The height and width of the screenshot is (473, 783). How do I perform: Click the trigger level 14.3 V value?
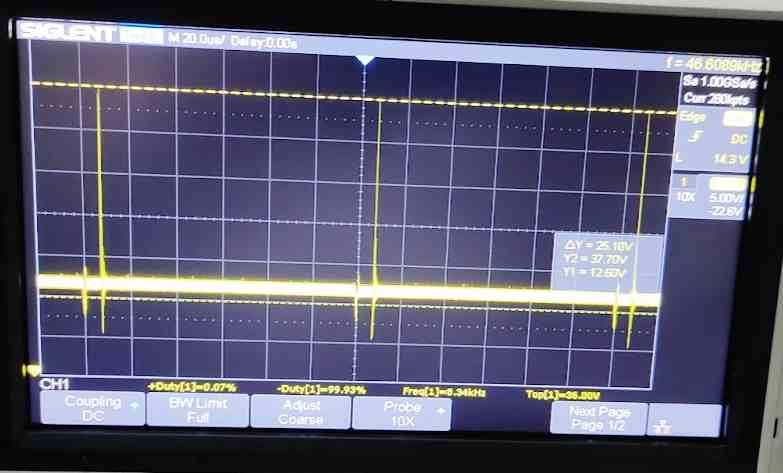pyautogui.click(x=730, y=159)
